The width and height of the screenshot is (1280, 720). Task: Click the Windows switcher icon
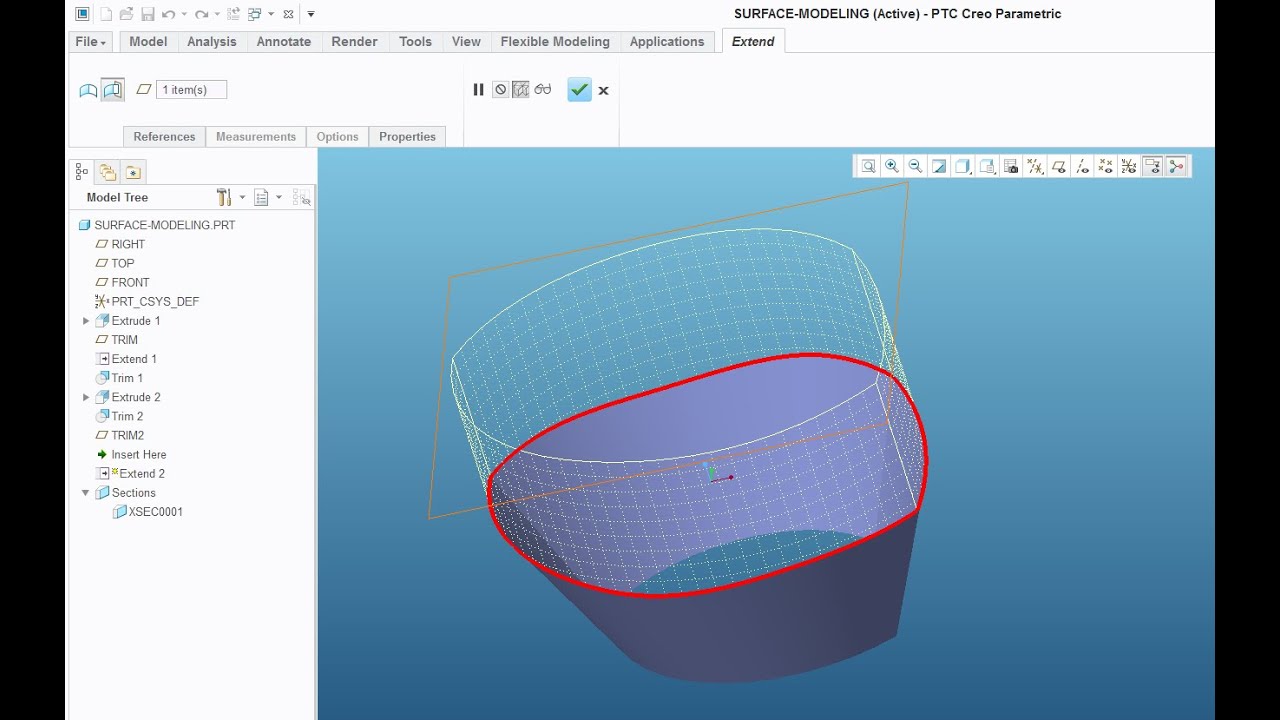[x=255, y=14]
